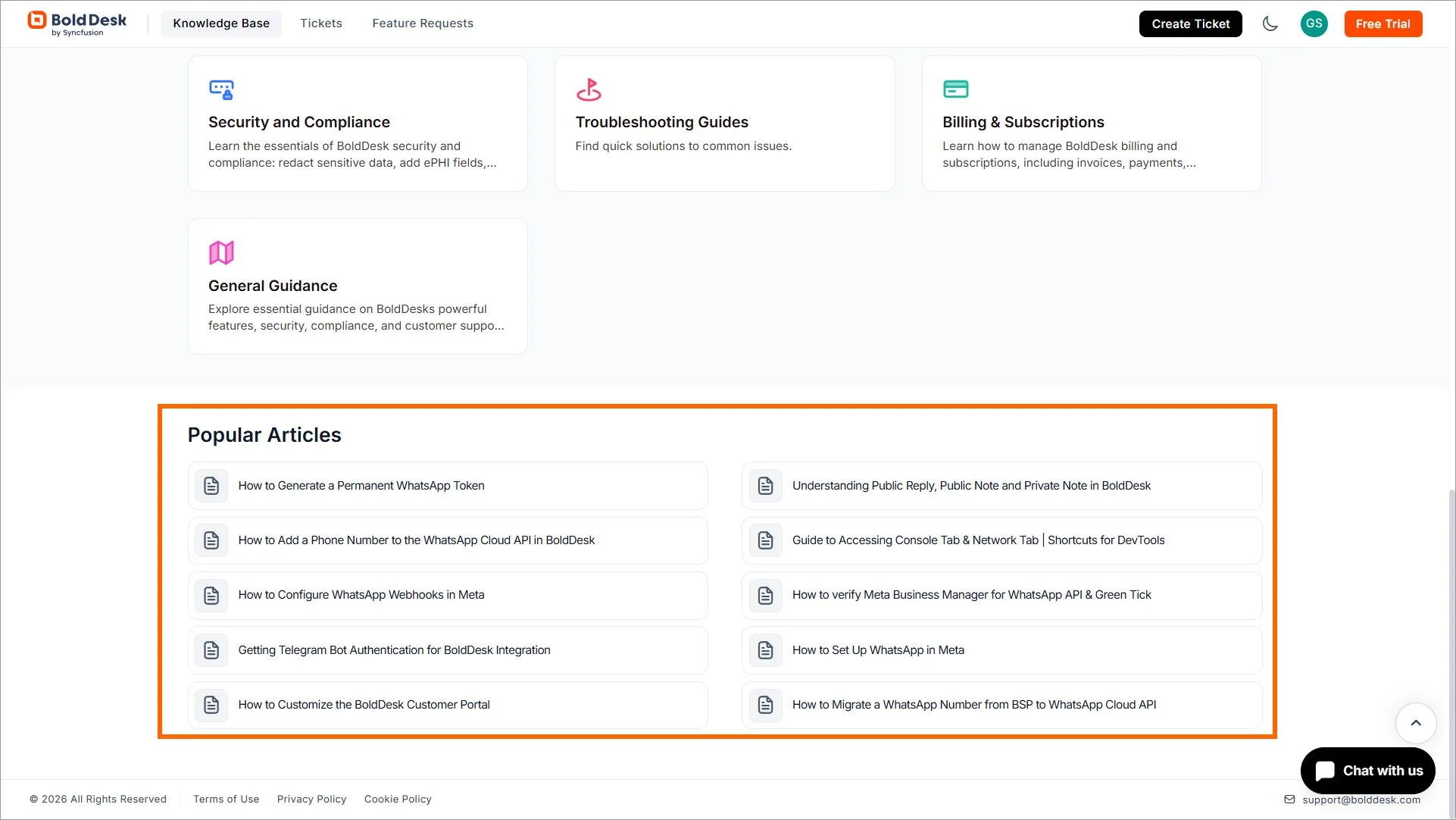Click document icon beside Set Up WhatsApp in Meta

point(765,650)
